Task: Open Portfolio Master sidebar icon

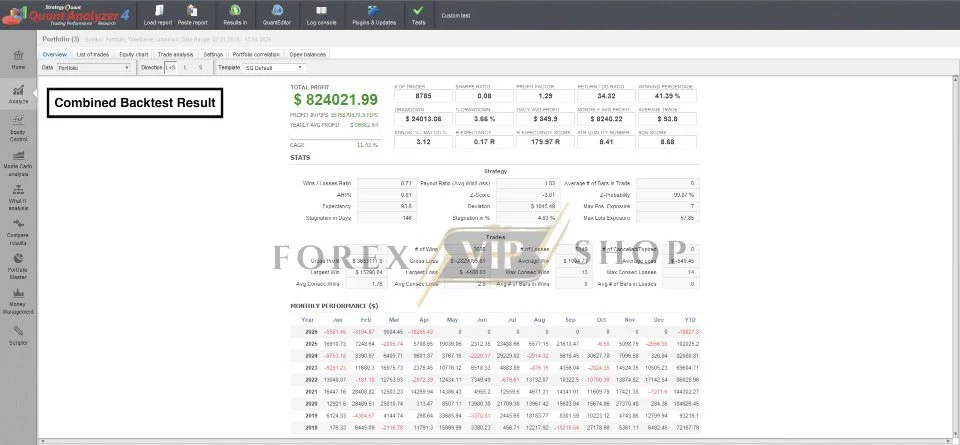Action: 18,266
